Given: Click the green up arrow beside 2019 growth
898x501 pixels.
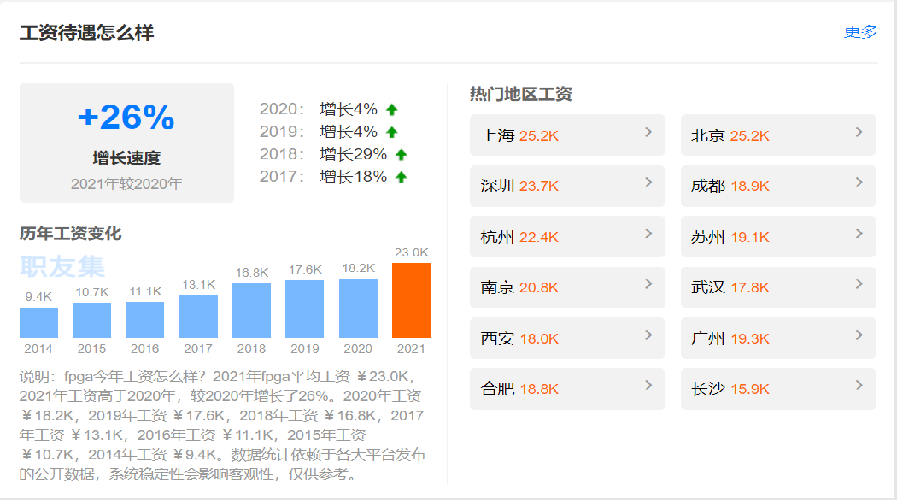Looking at the screenshot, I should click(392, 132).
